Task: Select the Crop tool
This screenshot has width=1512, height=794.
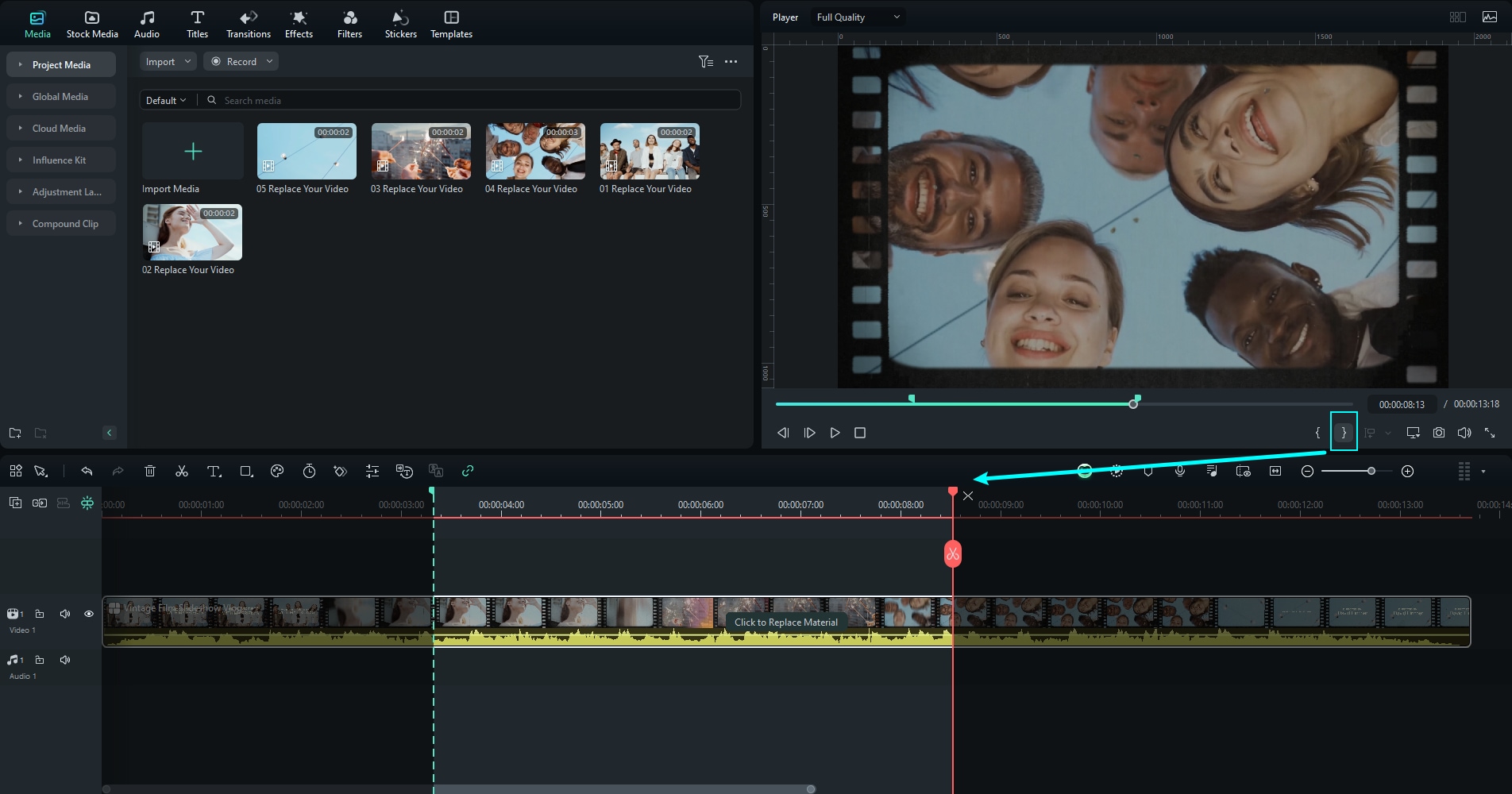Action: click(x=246, y=471)
